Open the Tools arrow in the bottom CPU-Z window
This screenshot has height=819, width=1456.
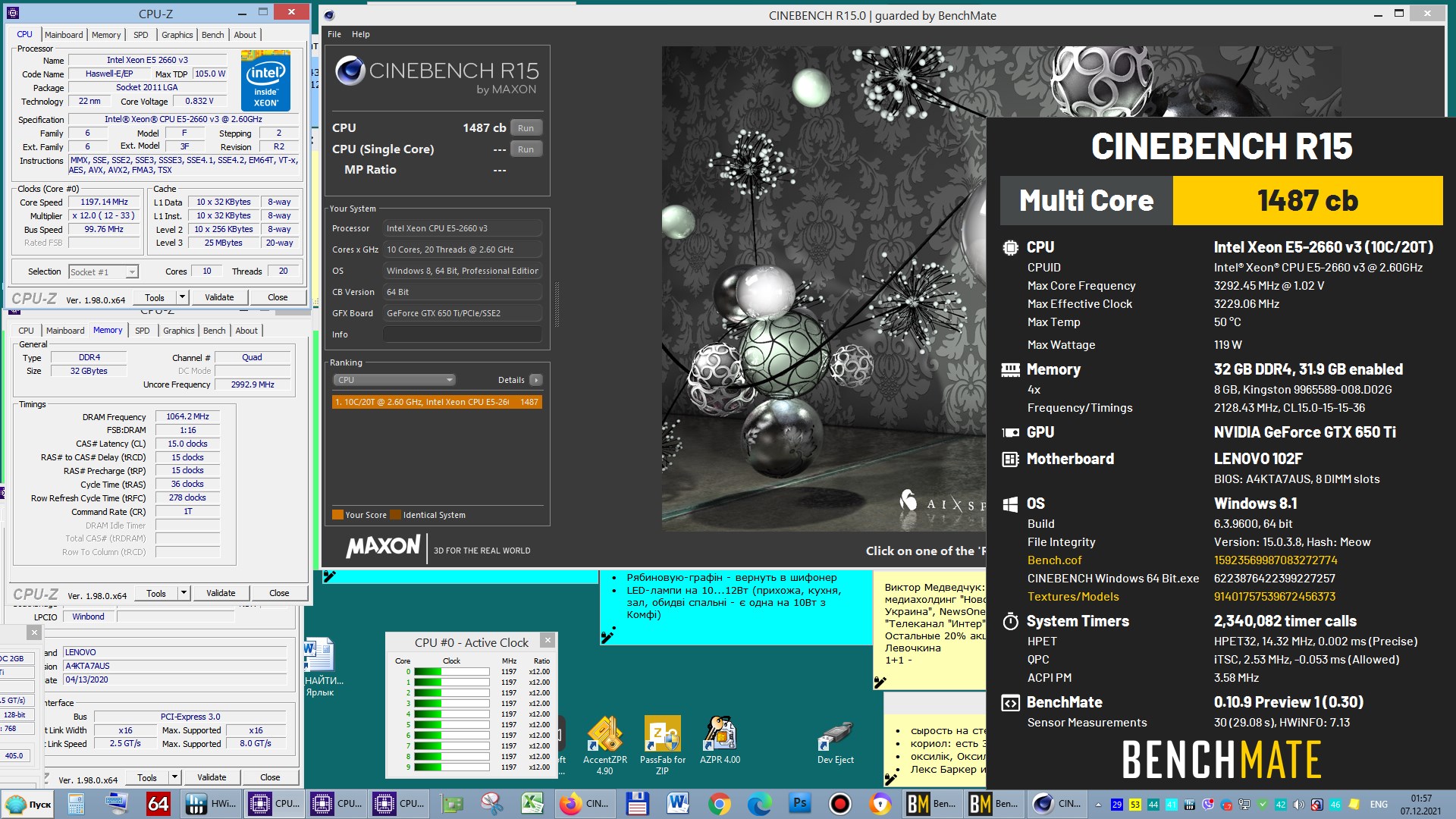pyautogui.click(x=174, y=777)
